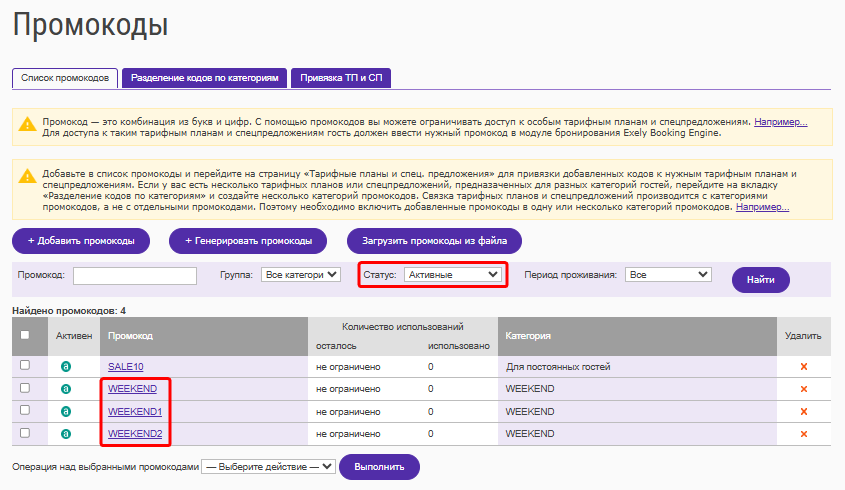Expand the Группа dropdown Все категории
This screenshot has height=490, width=845.
coord(301,275)
